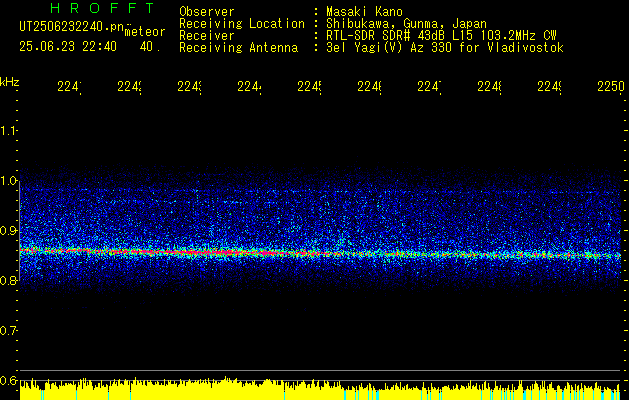Image resolution: width=629 pixels, height=400 pixels.
Task: Click the 2250 time axis label
Action: click(611, 86)
